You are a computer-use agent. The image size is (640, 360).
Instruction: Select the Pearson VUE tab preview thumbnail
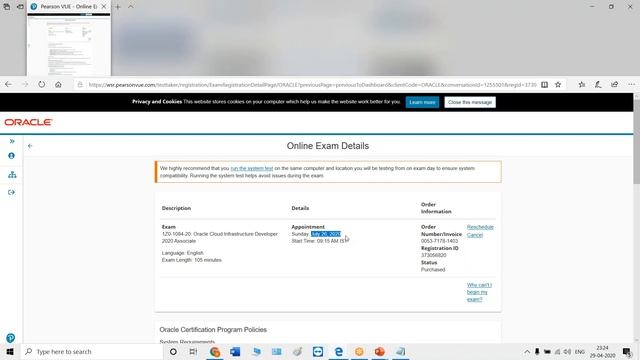click(x=69, y=45)
